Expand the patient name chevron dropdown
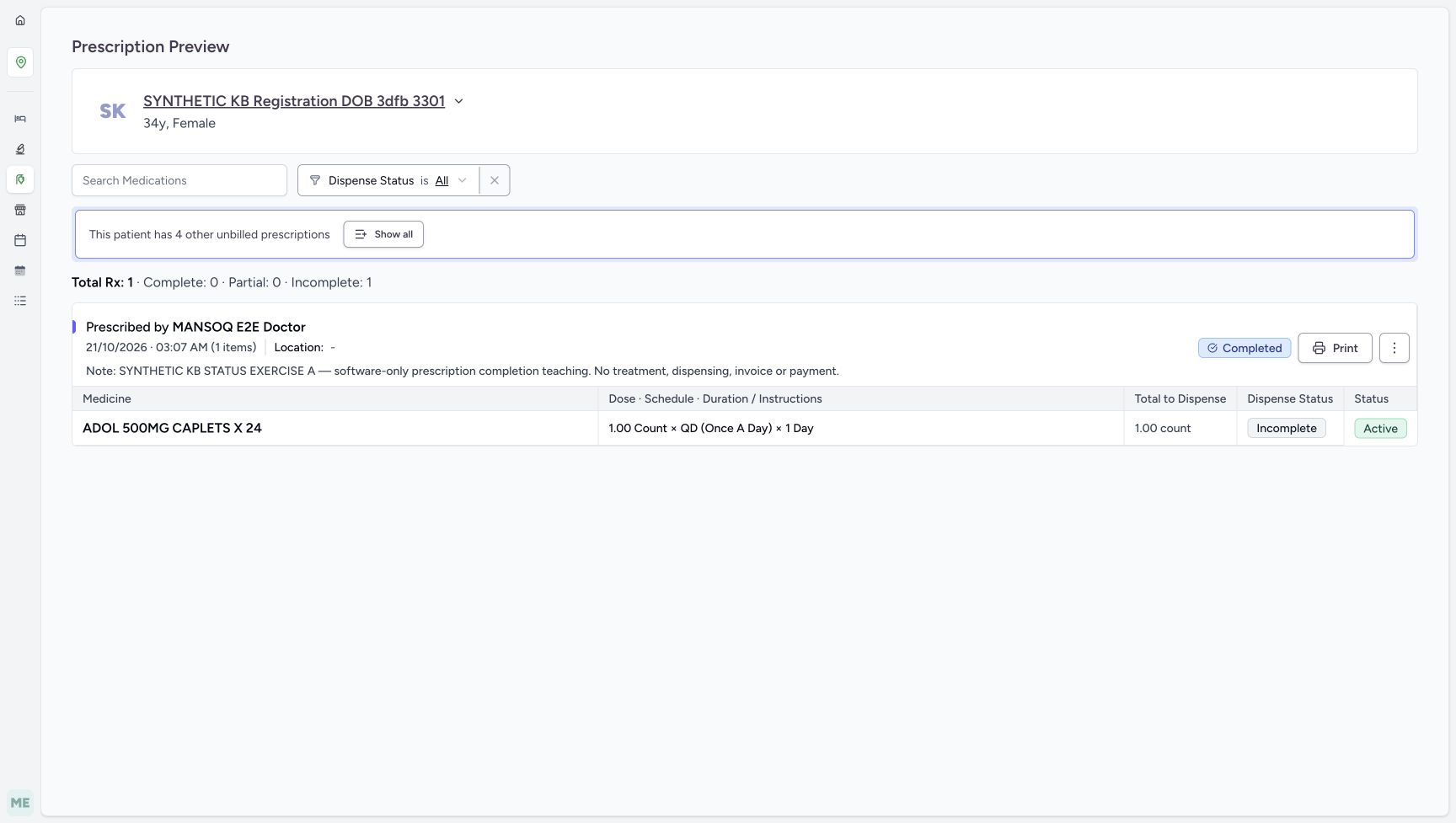 (459, 101)
